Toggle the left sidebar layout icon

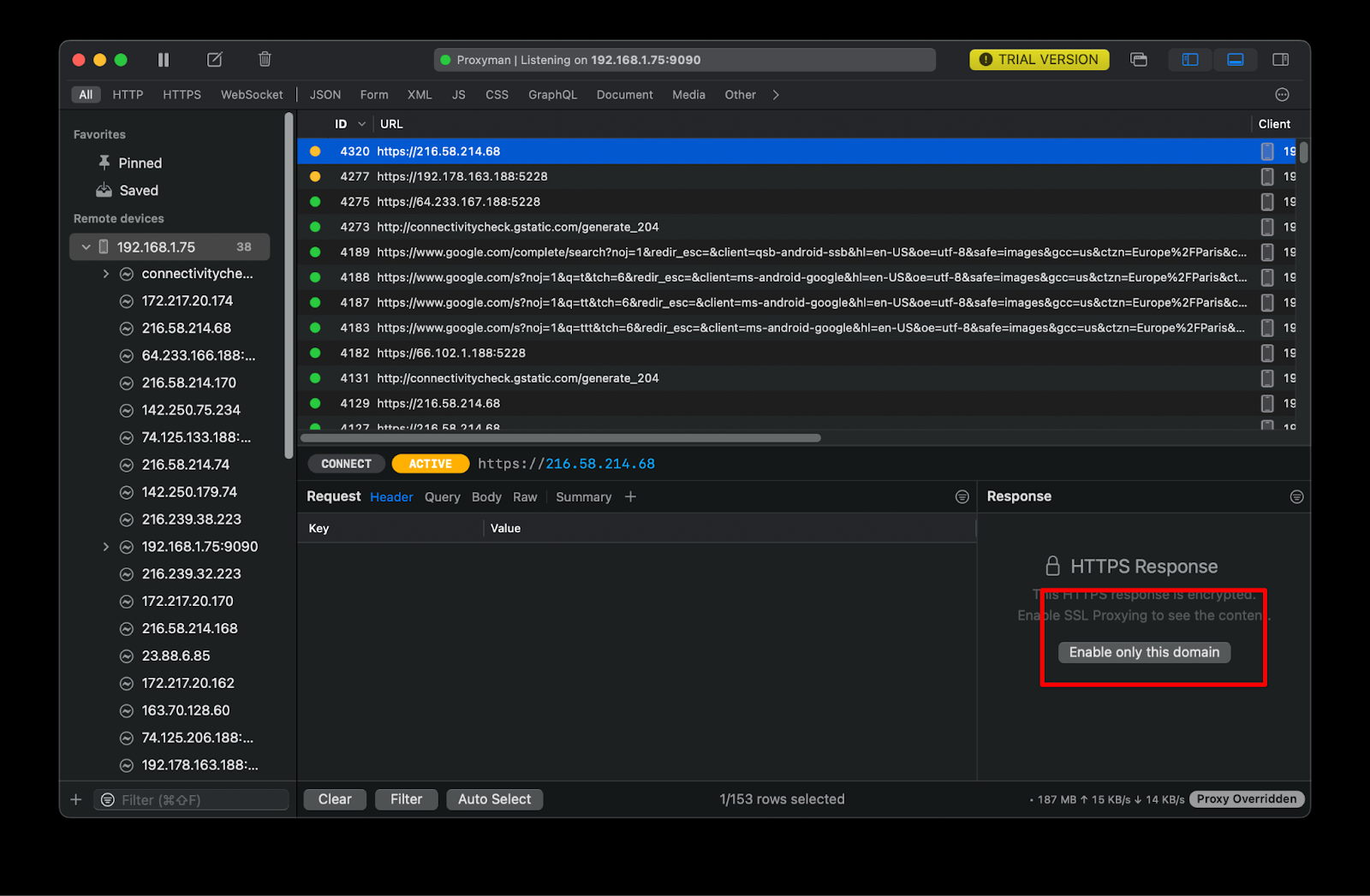point(1189,59)
